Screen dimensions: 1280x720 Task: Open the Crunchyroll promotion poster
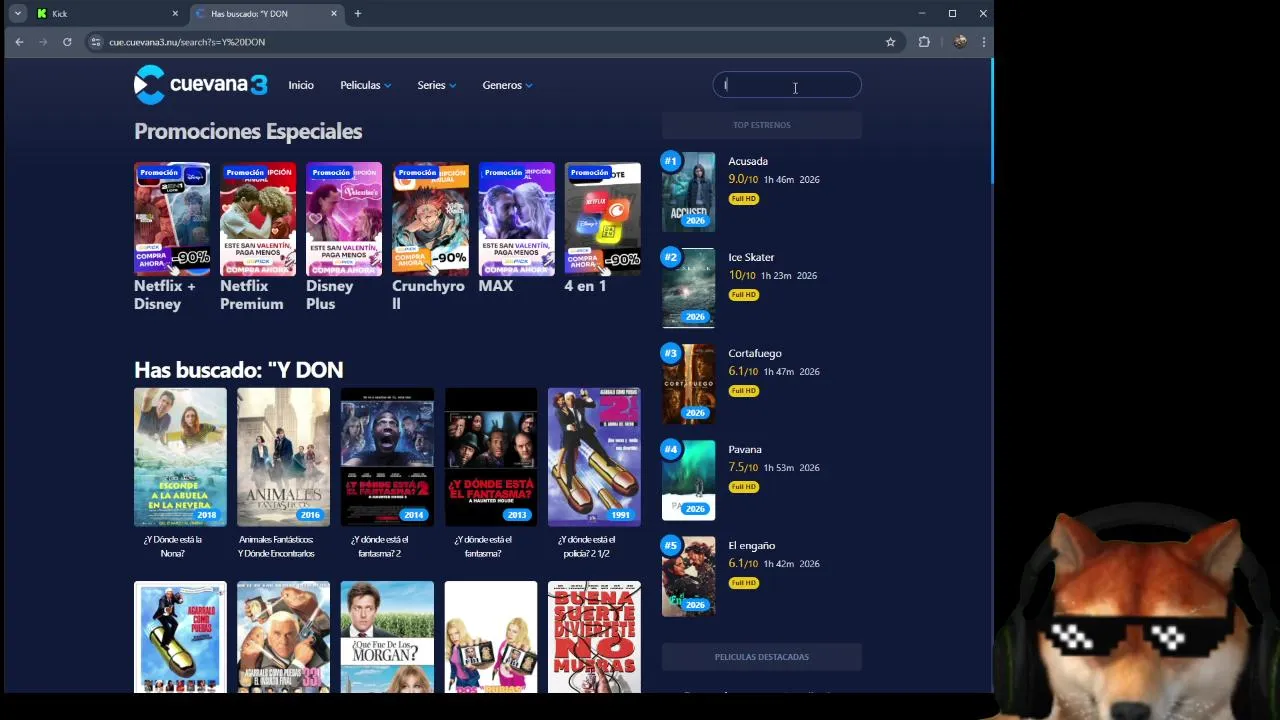[x=430, y=219]
